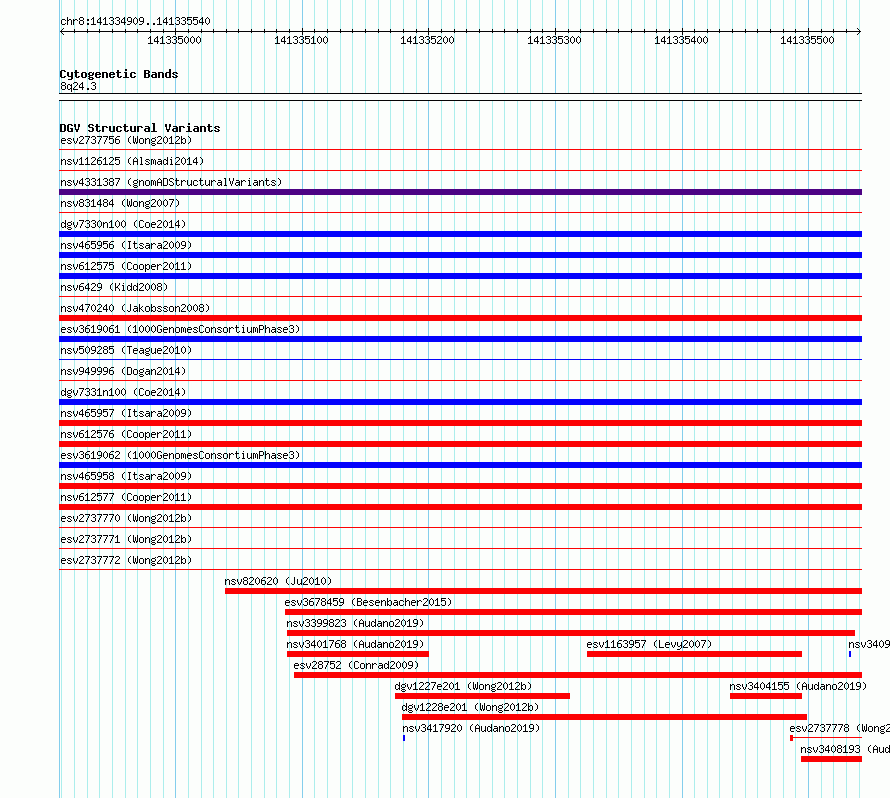The width and height of the screenshot is (890, 798).
Task: Click the nsv3408193 variant label
Action: pyautogui.click(x=845, y=749)
